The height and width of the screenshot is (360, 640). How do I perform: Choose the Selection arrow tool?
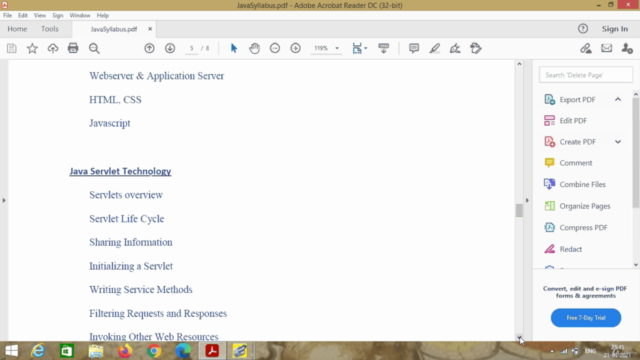tap(233, 48)
